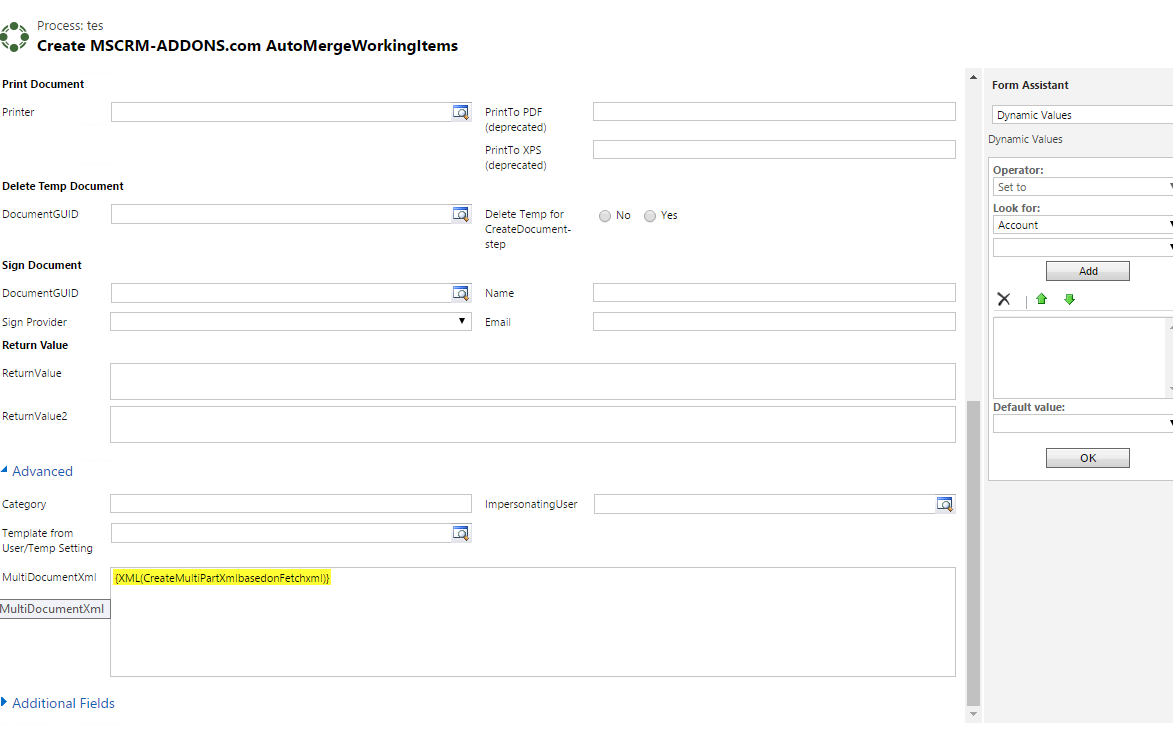
Task: Click the PrintTo PDF input field
Action: [x=774, y=111]
